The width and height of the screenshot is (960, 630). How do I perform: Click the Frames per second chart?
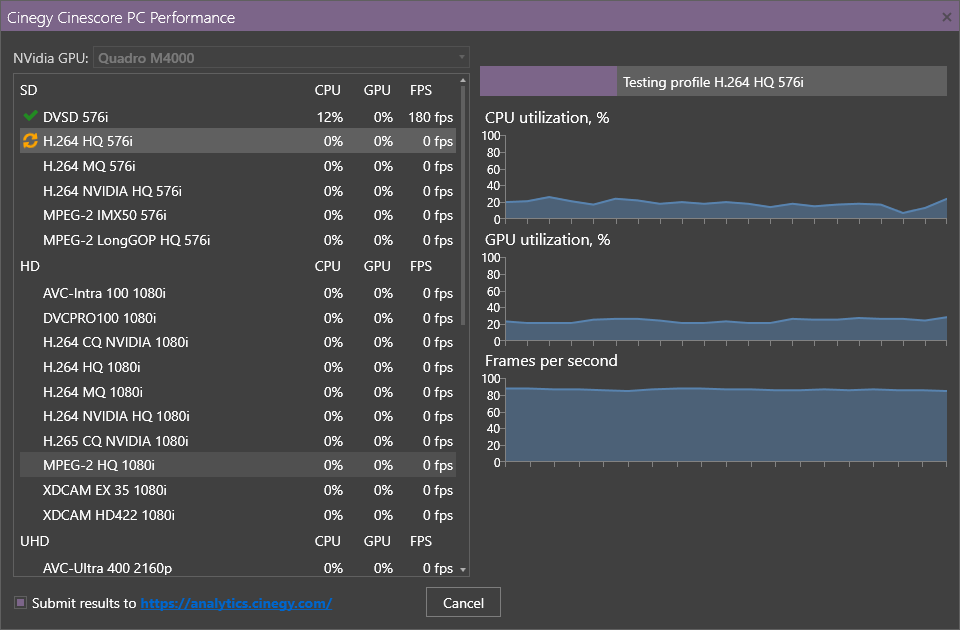(x=726, y=420)
